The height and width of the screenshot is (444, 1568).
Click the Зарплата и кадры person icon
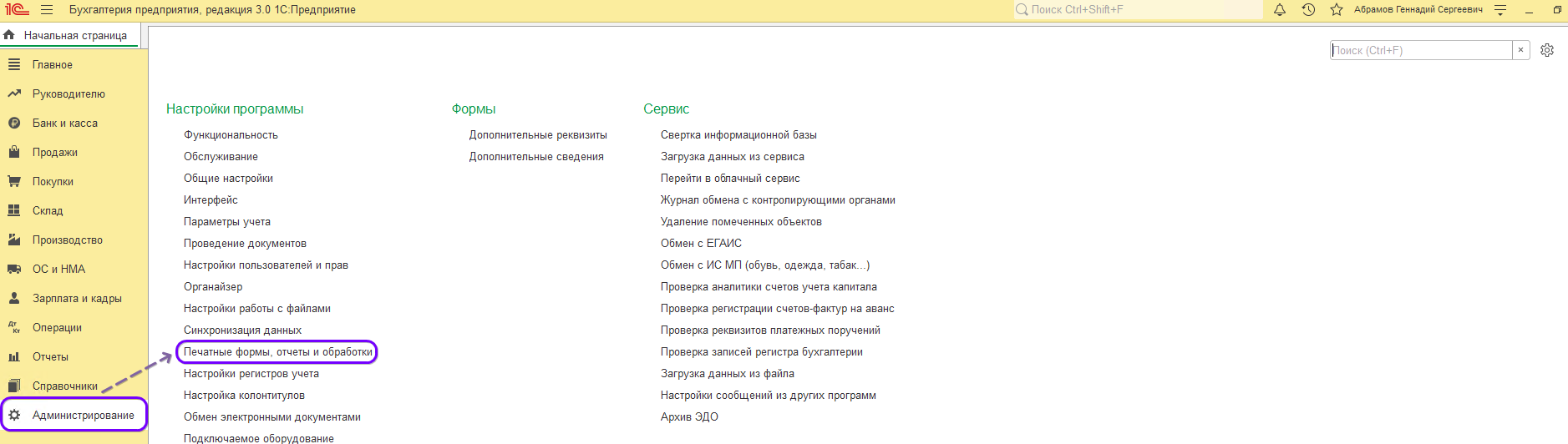[x=14, y=298]
